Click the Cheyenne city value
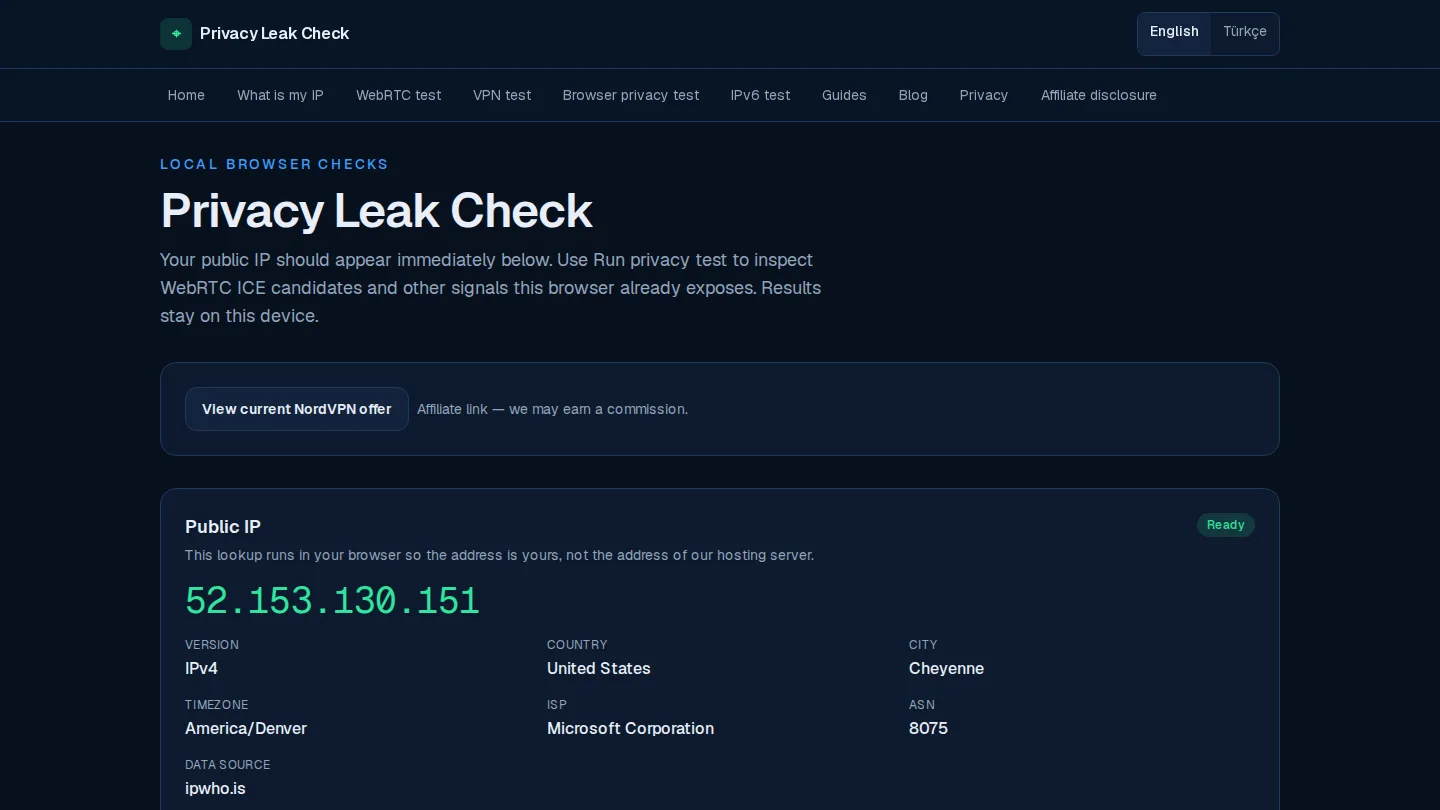The height and width of the screenshot is (810, 1440). pos(946,668)
